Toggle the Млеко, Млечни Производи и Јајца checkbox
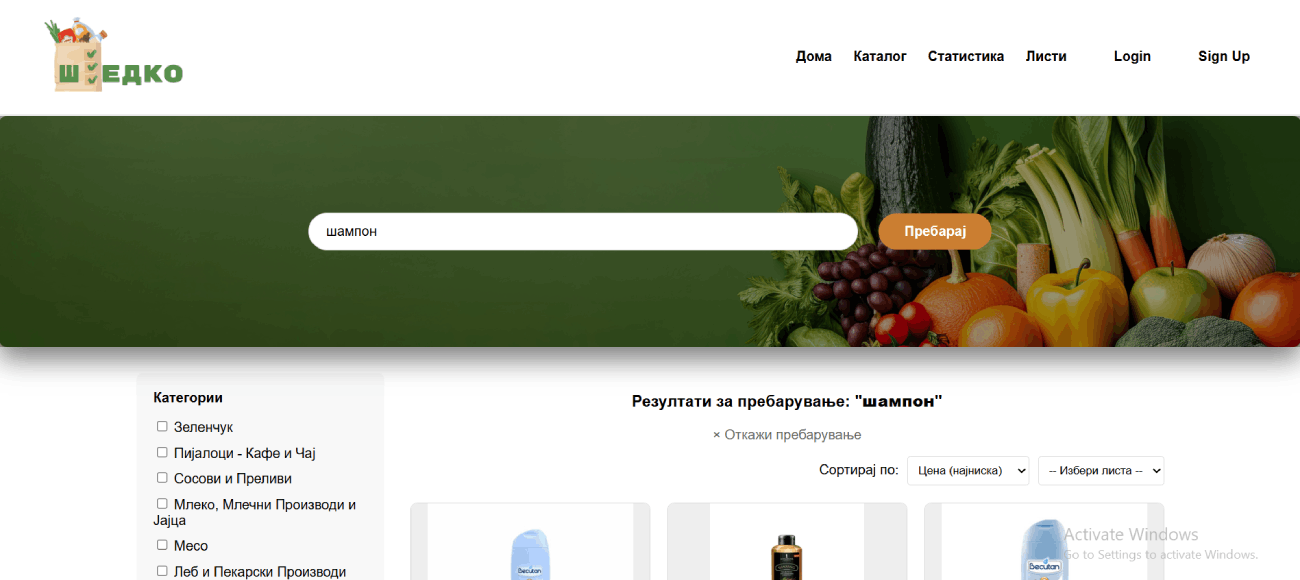The height and width of the screenshot is (580, 1300). 162,504
